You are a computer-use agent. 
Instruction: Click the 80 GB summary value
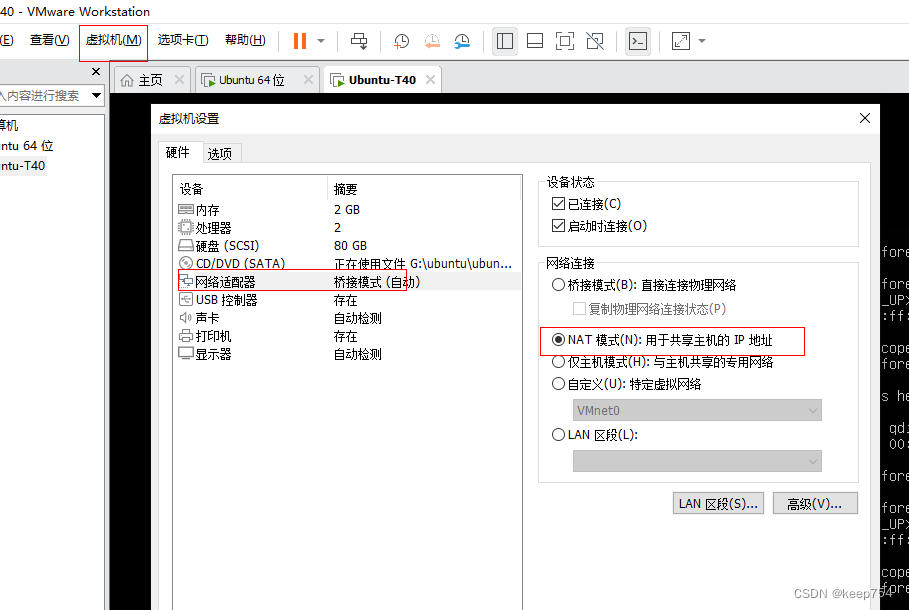350,246
